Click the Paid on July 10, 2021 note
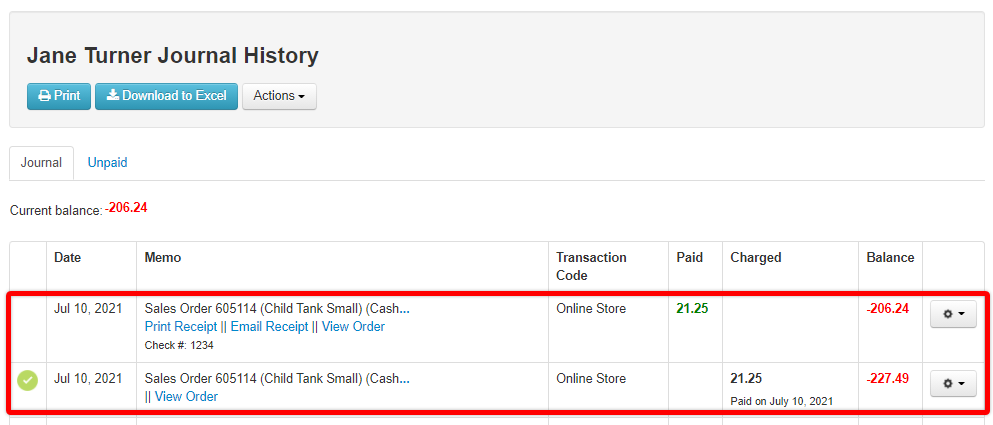 point(781,401)
